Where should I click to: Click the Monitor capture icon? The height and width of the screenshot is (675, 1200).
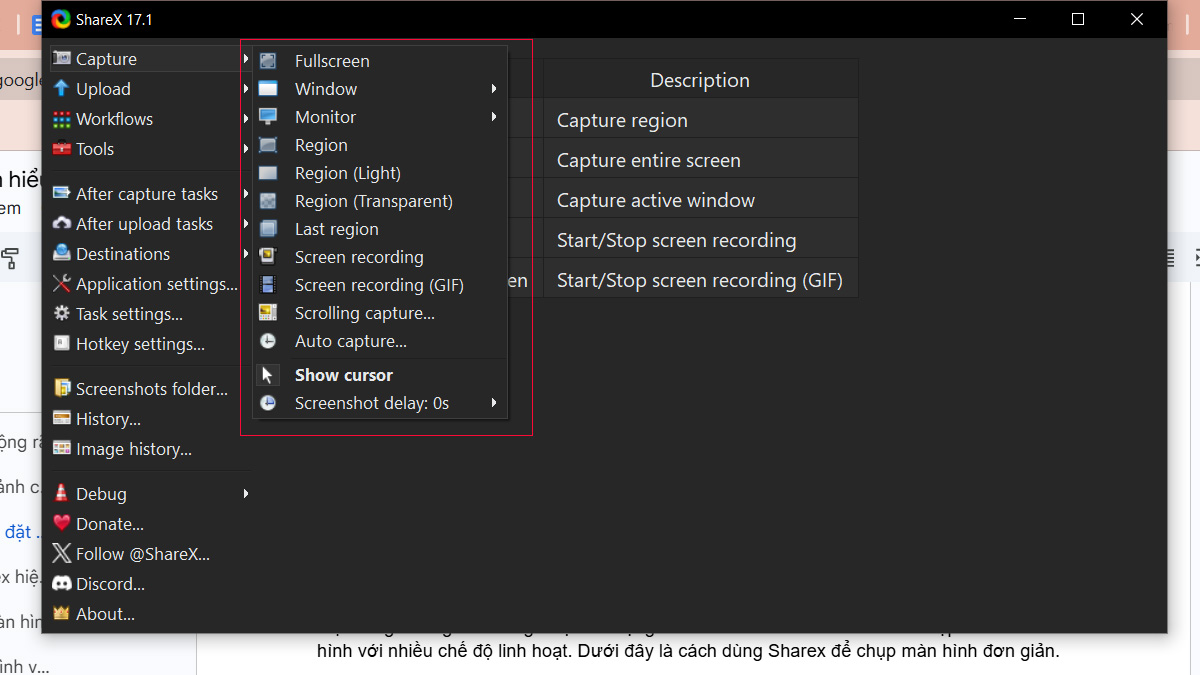268,117
